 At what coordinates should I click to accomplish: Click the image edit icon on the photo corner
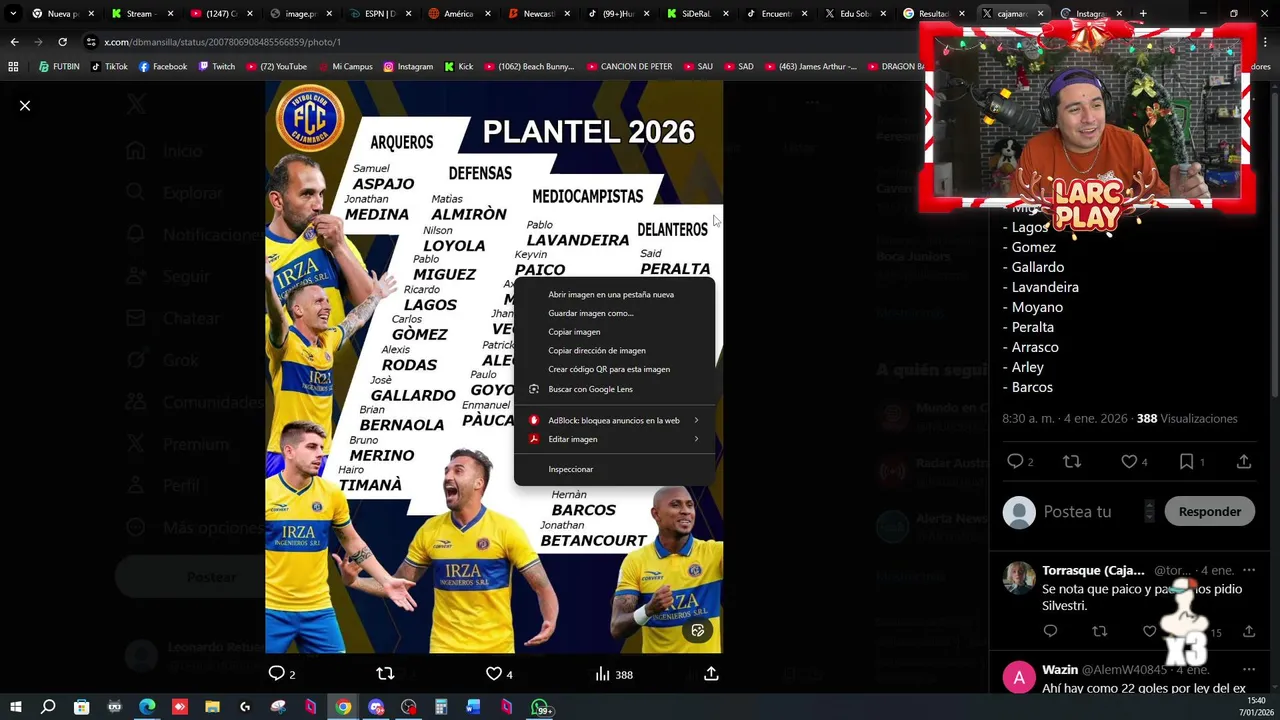coord(698,630)
